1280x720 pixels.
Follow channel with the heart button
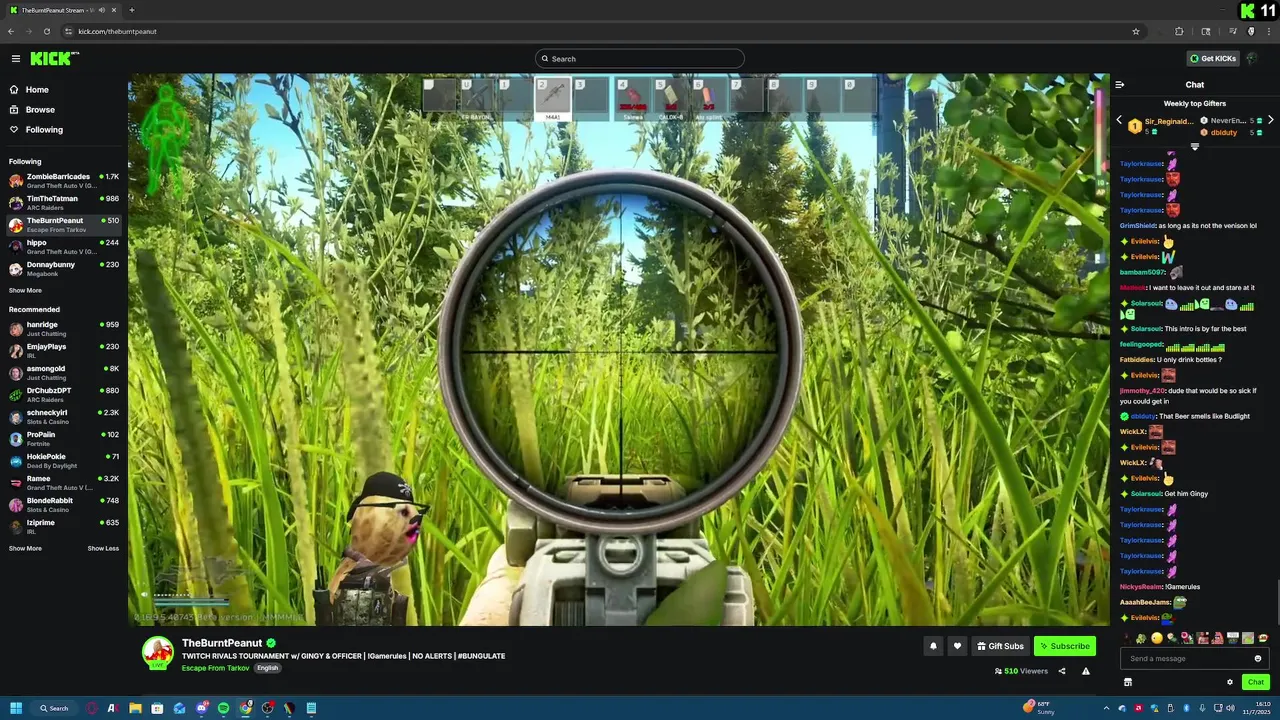point(957,646)
